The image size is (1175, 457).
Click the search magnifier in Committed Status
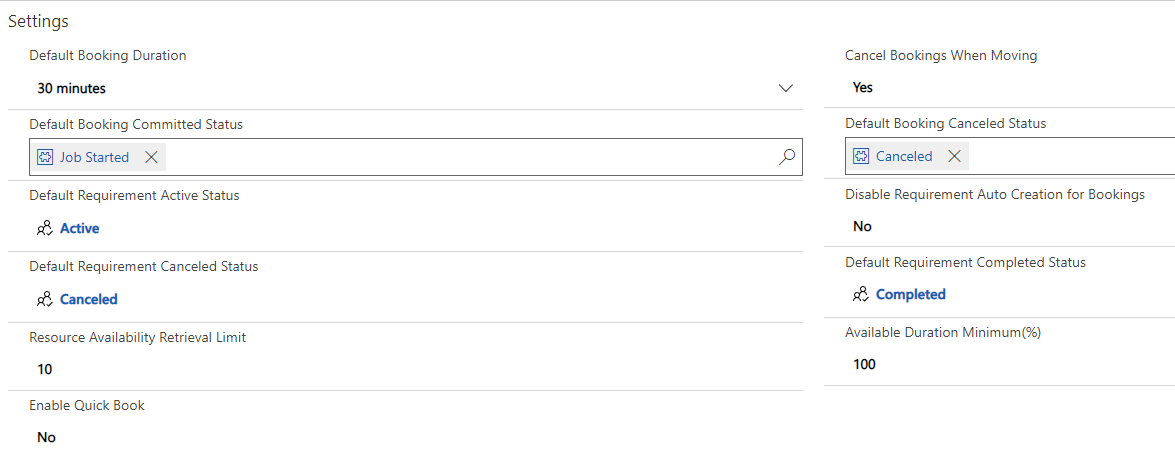pos(787,157)
